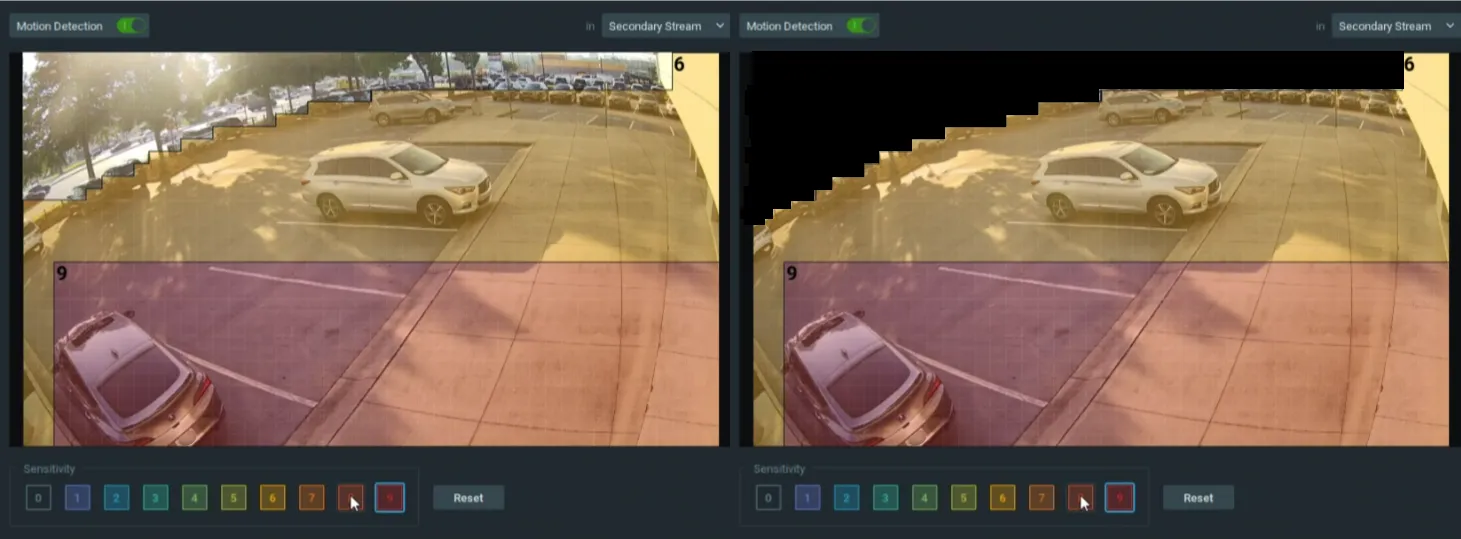The image size is (1461, 539).
Task: Select sensitivity 1 in left panel
Action: [77, 497]
